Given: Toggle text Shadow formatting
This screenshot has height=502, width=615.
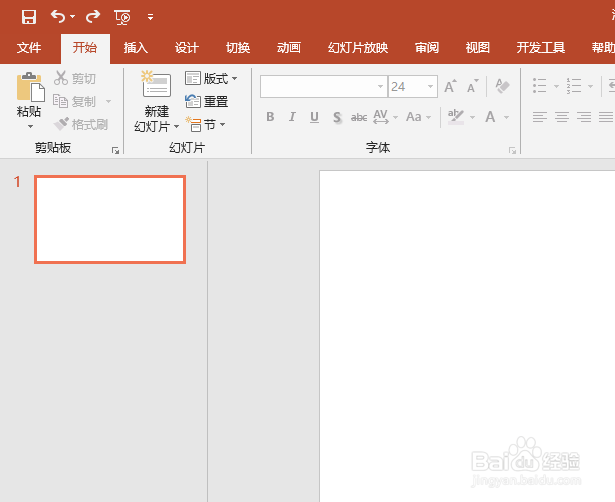Looking at the screenshot, I should click(337, 117).
